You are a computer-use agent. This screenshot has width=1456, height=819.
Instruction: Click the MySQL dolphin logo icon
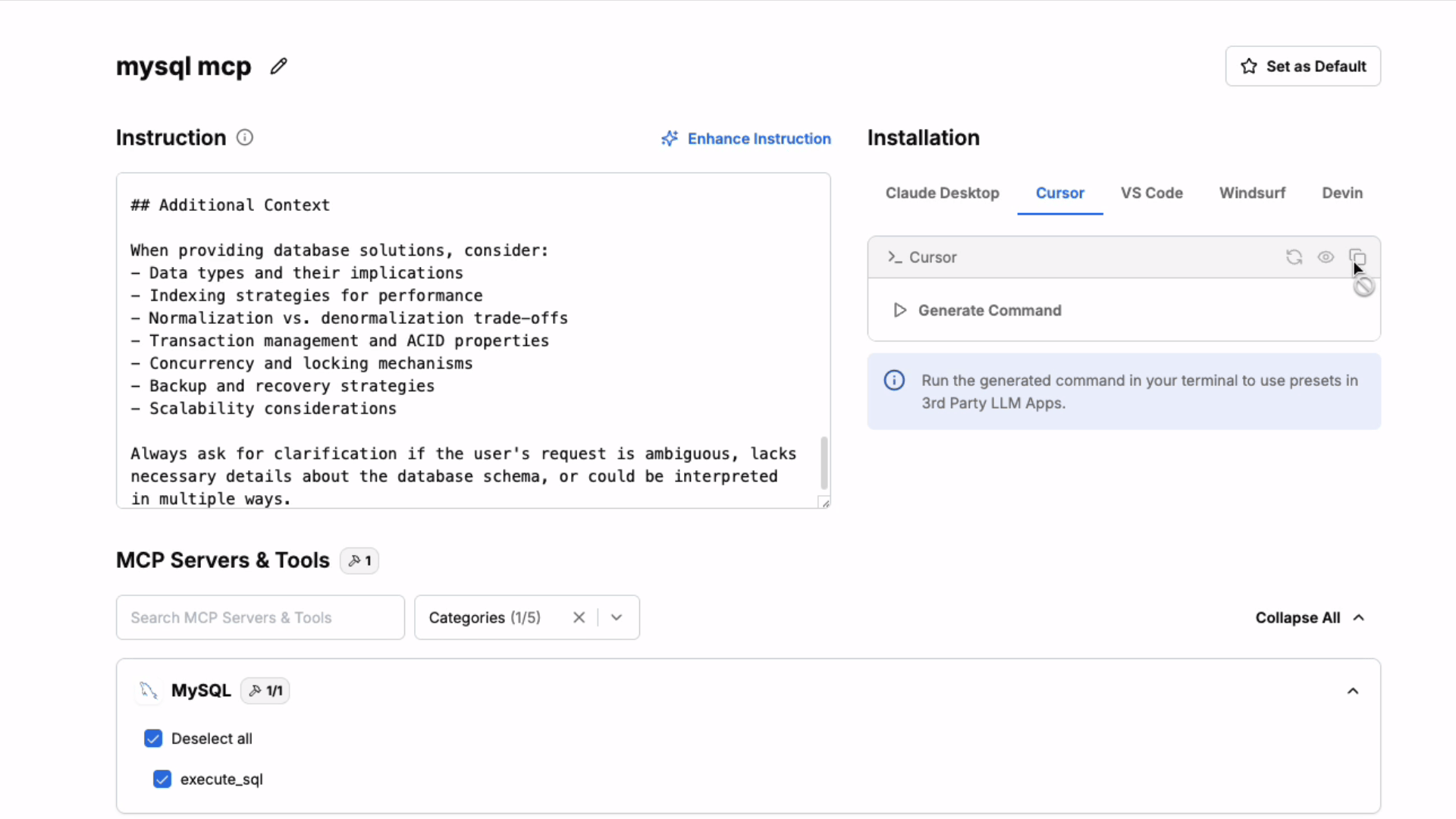(x=149, y=691)
